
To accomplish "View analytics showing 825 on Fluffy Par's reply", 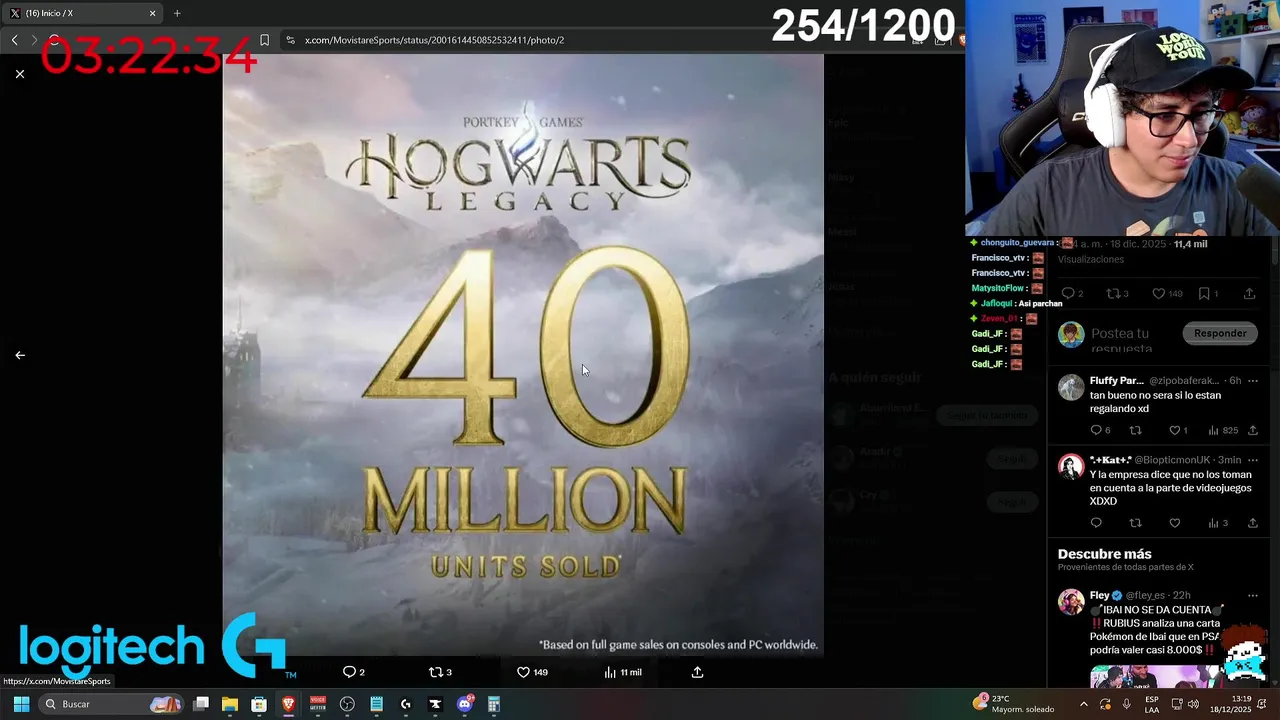I will (1214, 430).
